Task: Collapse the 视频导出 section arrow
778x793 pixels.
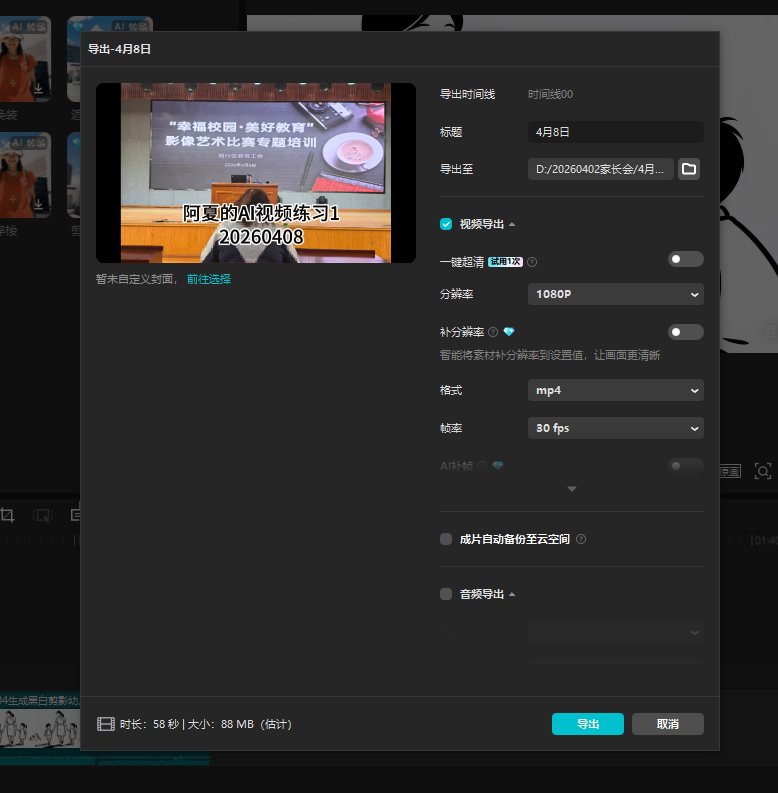Action: tap(512, 224)
